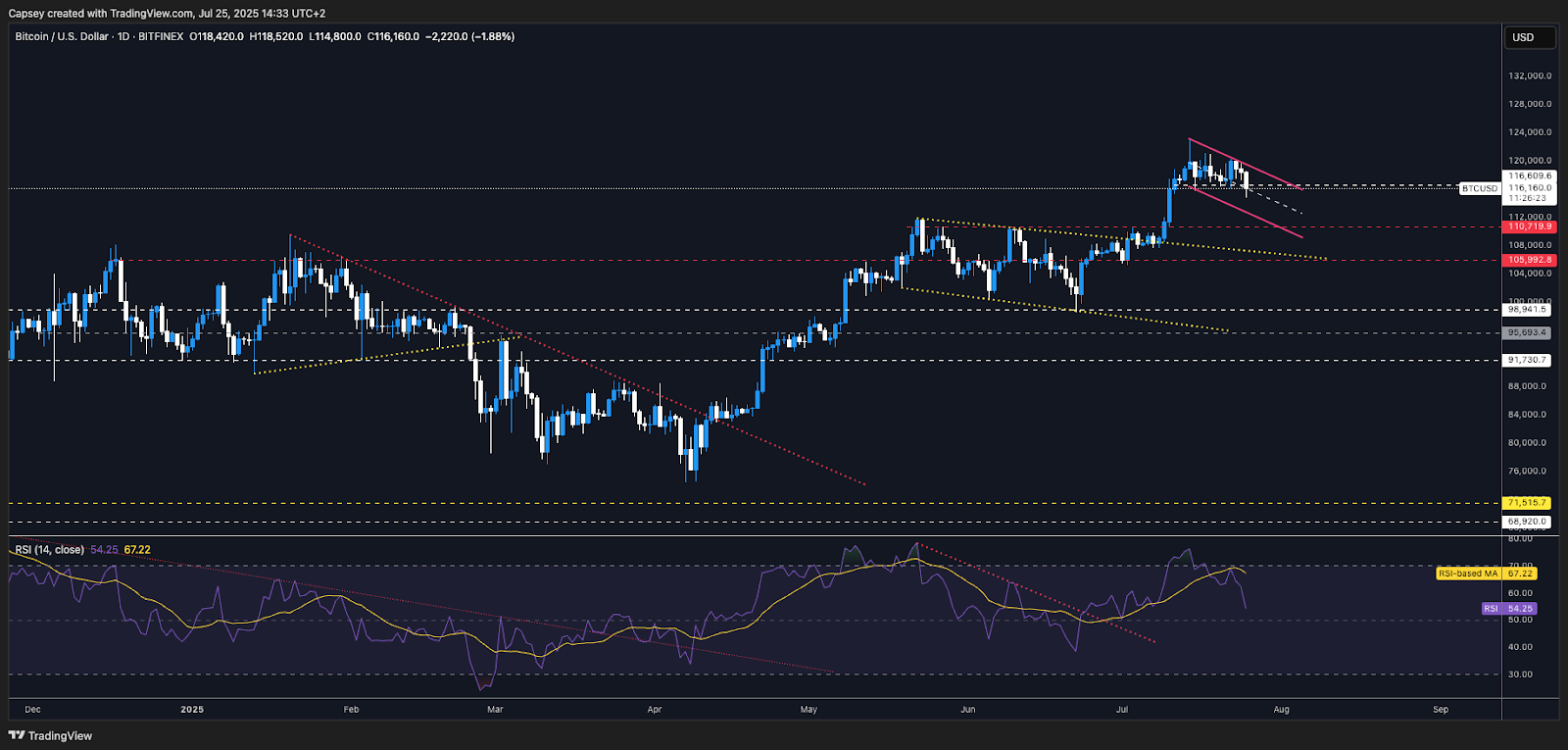Screen dimensions: 1568x750
Task: Click the grey 95,693.4 price label
Action: 1527,332
